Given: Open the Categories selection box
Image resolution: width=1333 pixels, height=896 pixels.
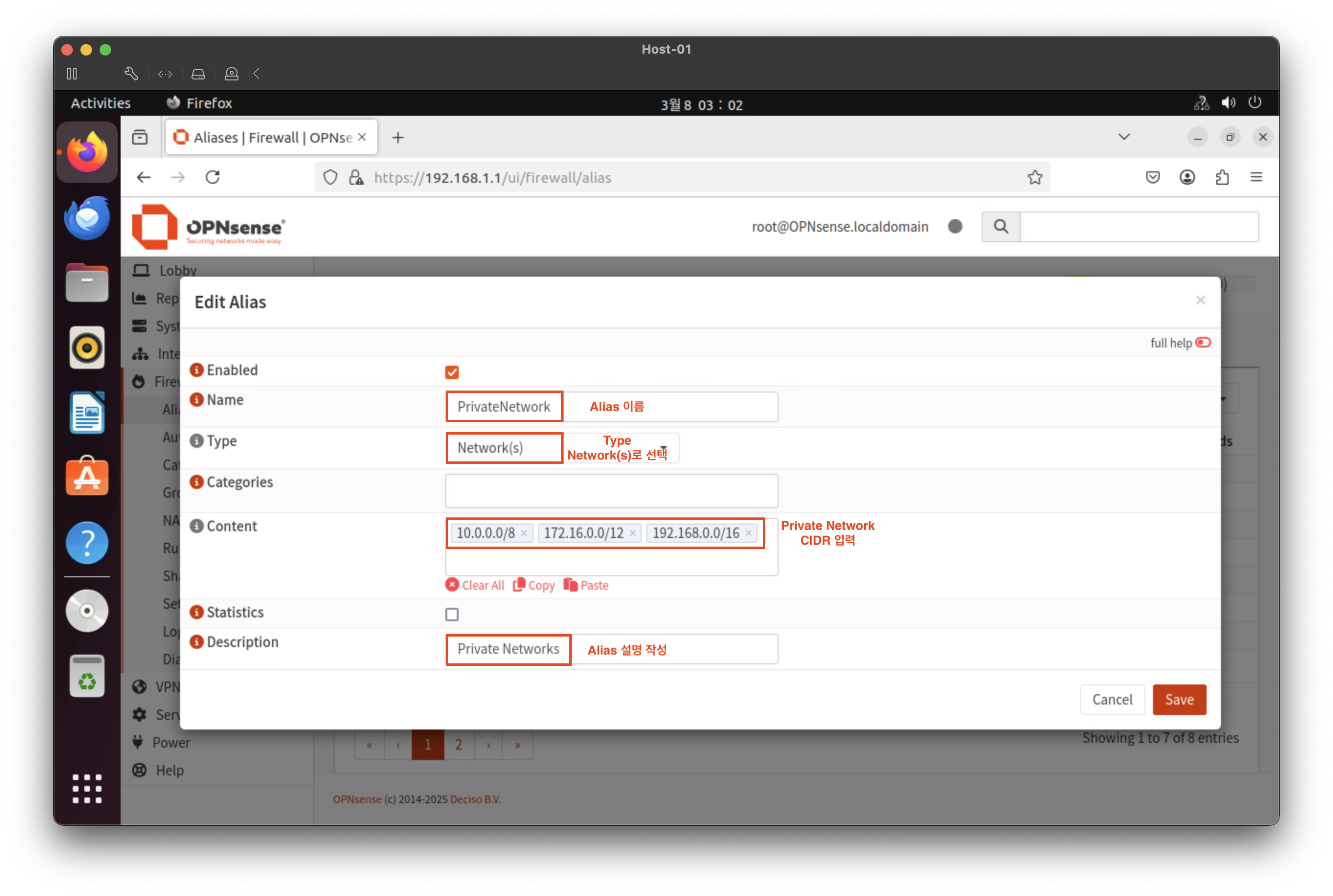Looking at the screenshot, I should coord(611,490).
